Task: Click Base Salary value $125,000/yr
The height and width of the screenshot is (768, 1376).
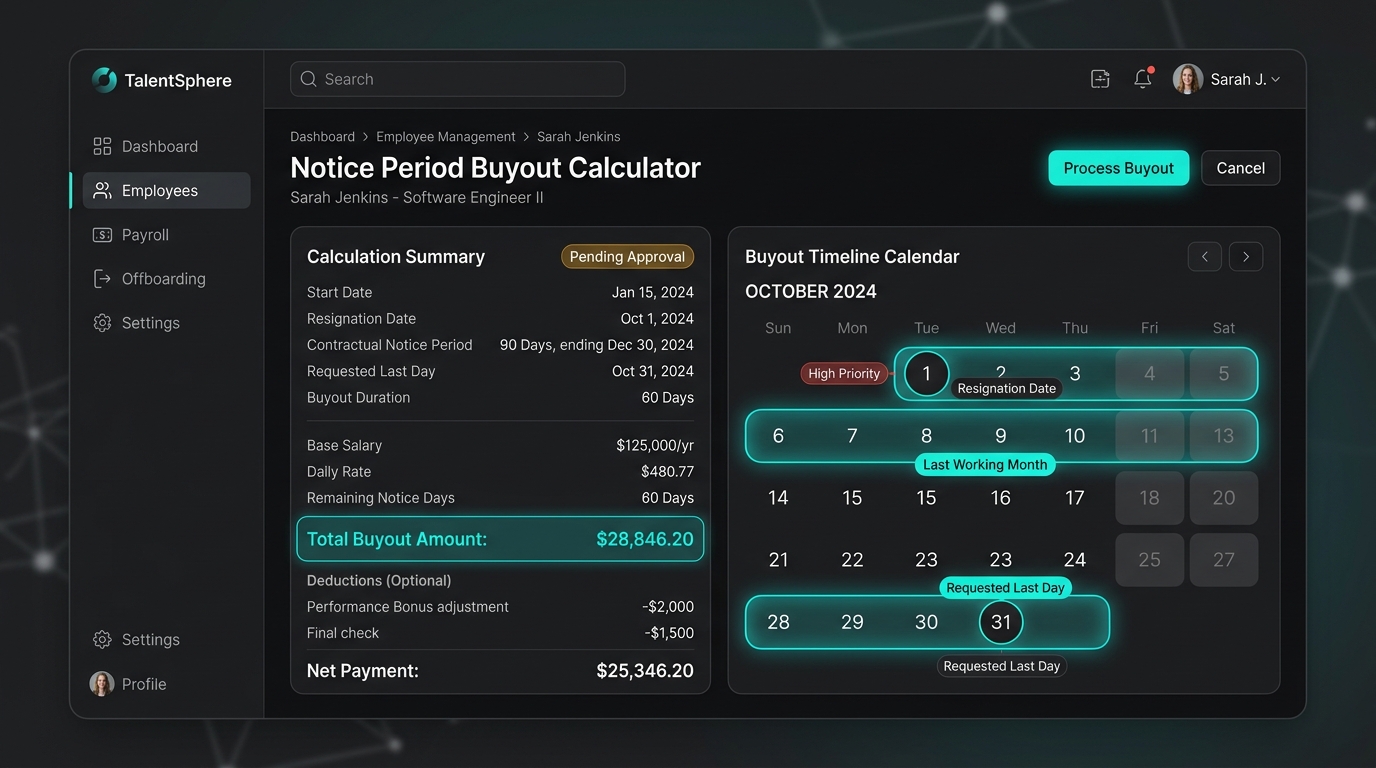Action: point(655,446)
